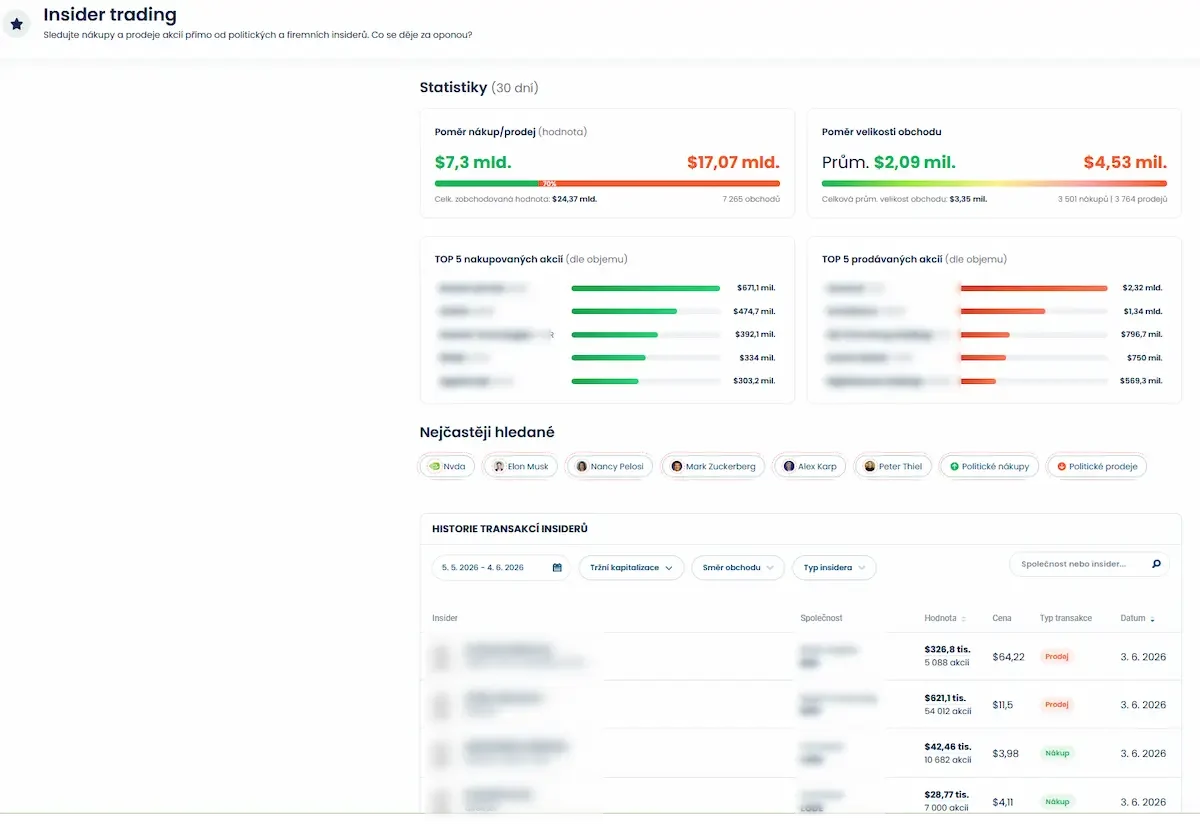Viewport: 1200px width, 825px height.
Task: Click Mark Zuckerberg's avatar icon
Action: pyautogui.click(x=677, y=466)
